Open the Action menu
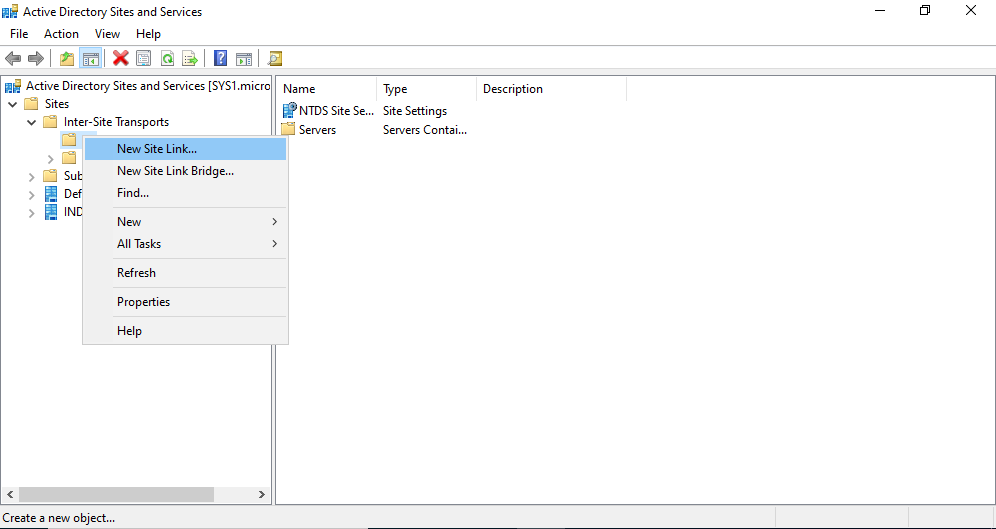 coord(62,34)
